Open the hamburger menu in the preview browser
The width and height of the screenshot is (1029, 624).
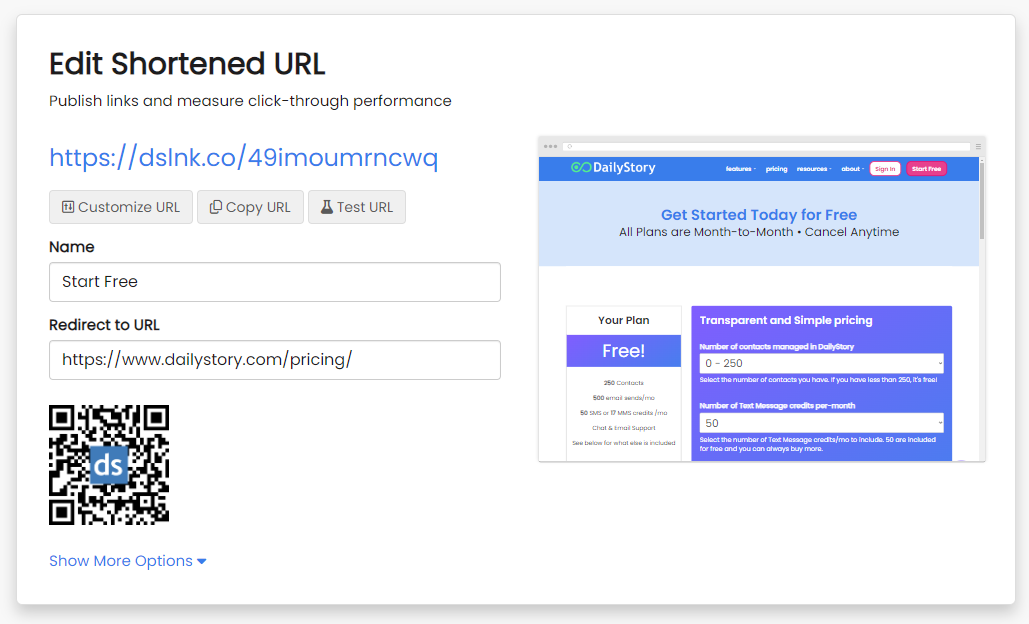click(978, 146)
